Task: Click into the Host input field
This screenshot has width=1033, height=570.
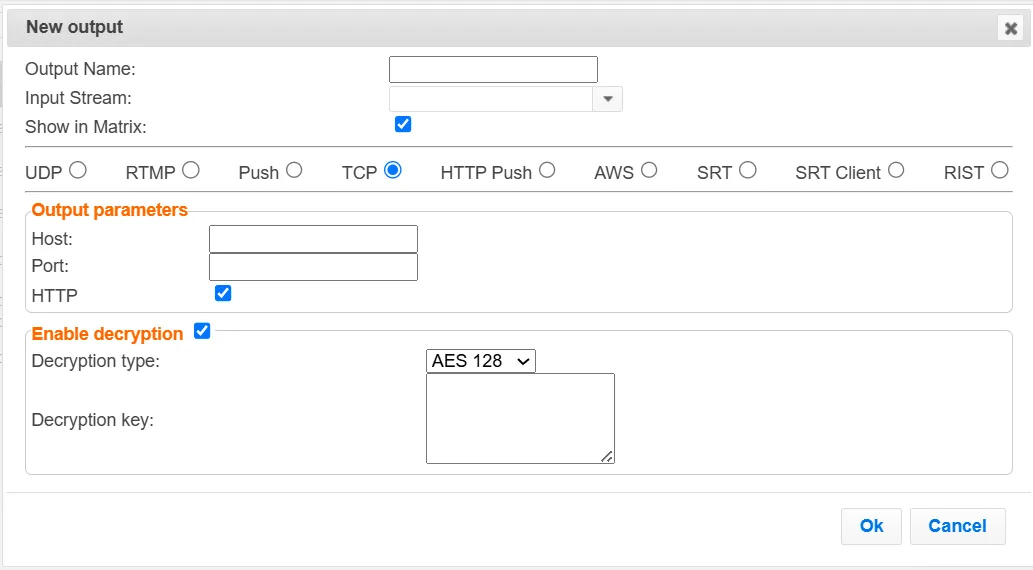Action: pos(314,239)
